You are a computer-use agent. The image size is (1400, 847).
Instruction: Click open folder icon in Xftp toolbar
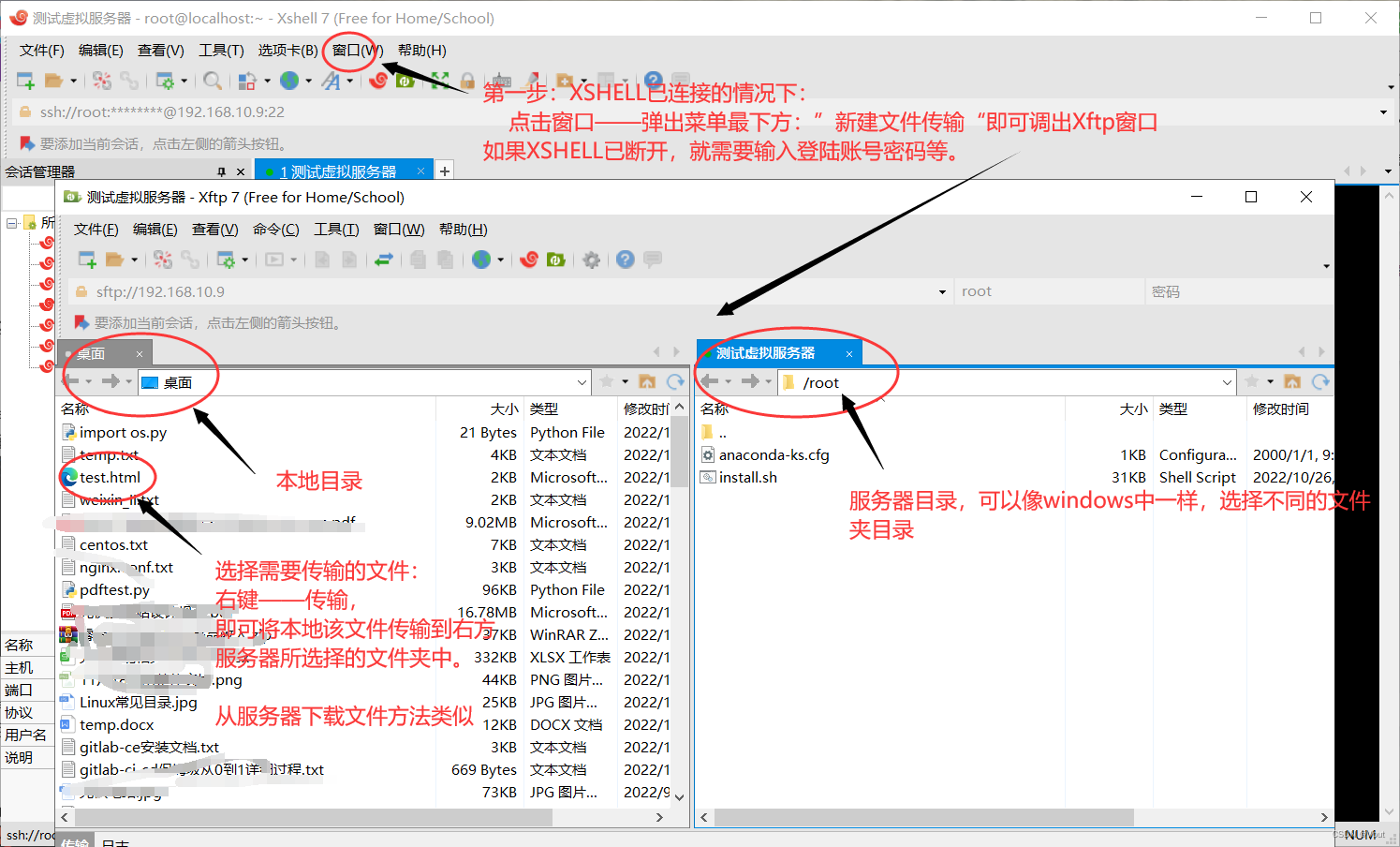click(115, 260)
